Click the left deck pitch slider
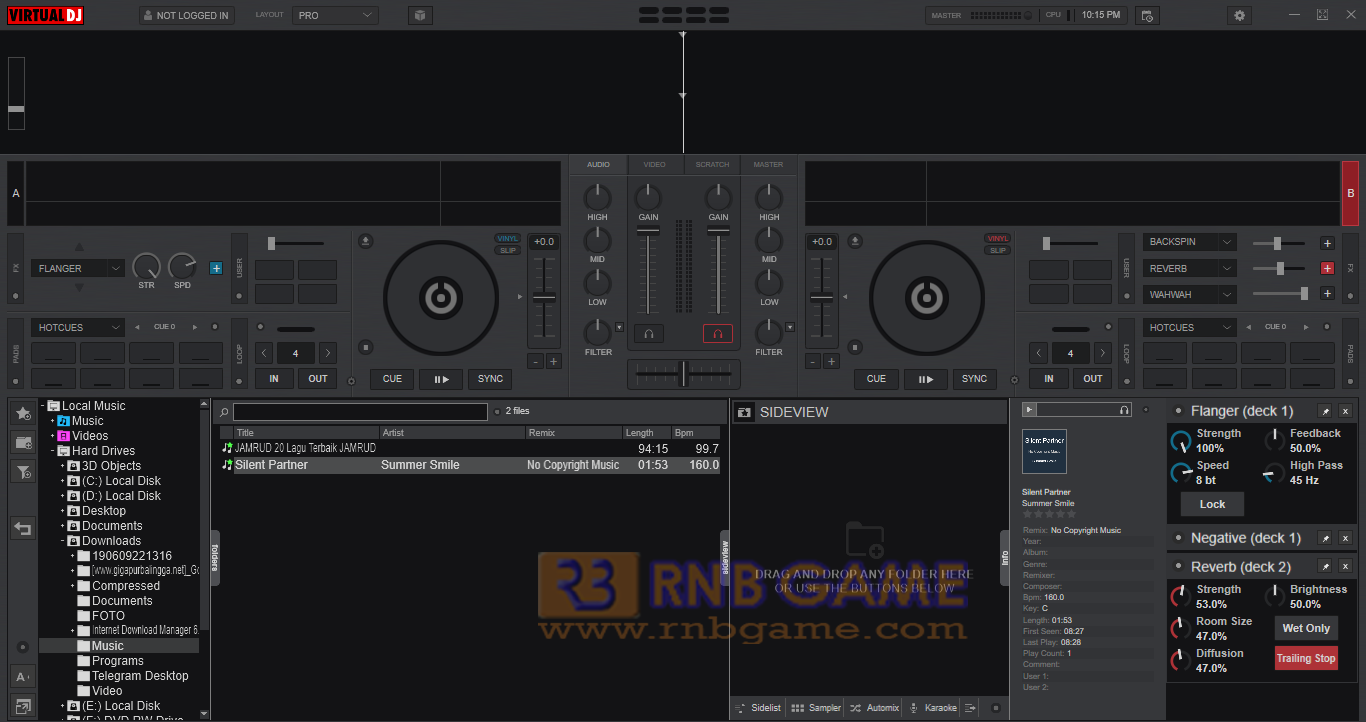 pos(544,297)
